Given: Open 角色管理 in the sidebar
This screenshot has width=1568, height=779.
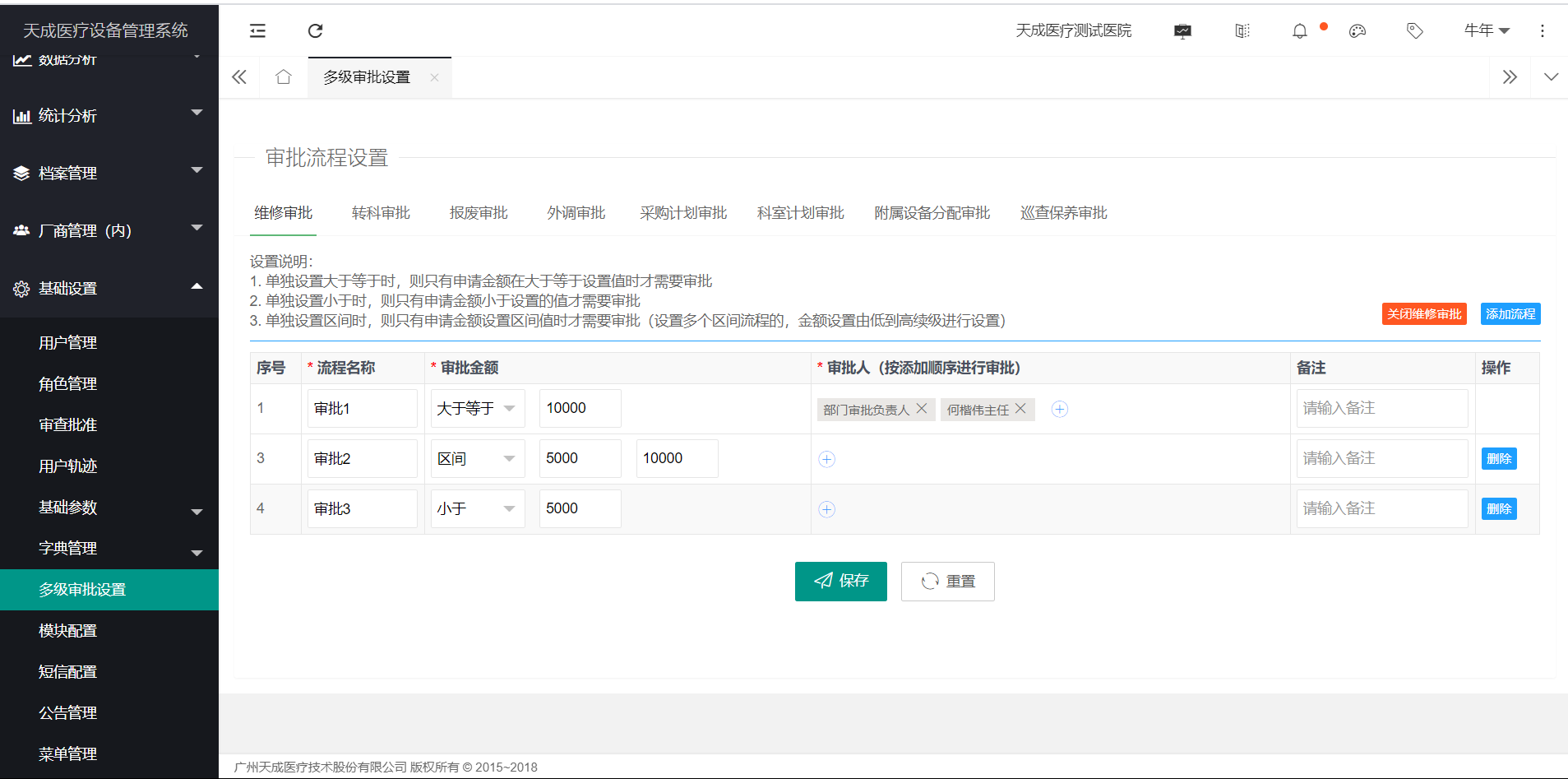Looking at the screenshot, I should 109,383.
